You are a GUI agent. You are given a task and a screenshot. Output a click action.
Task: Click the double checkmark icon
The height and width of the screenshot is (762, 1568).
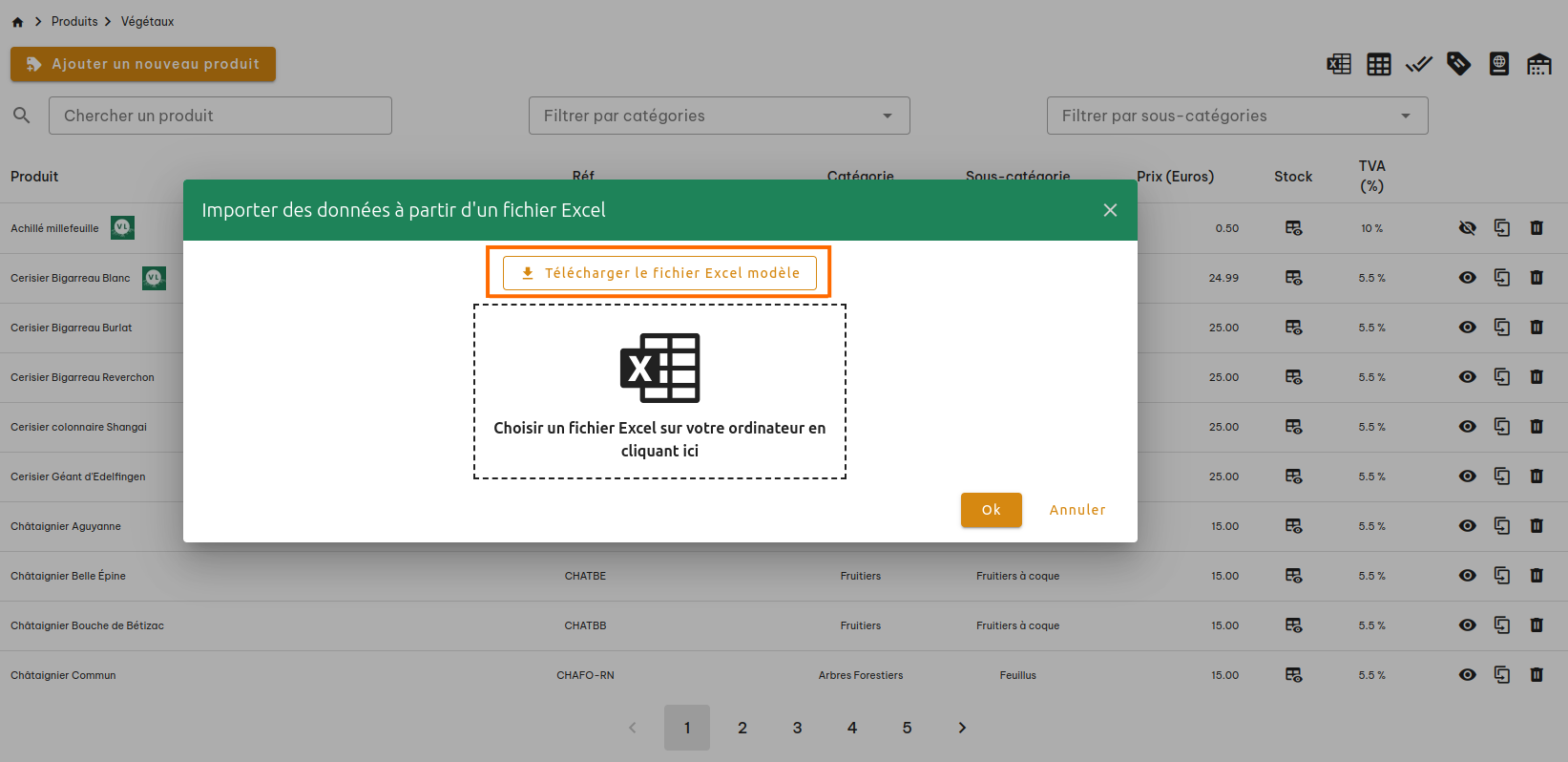[1418, 64]
